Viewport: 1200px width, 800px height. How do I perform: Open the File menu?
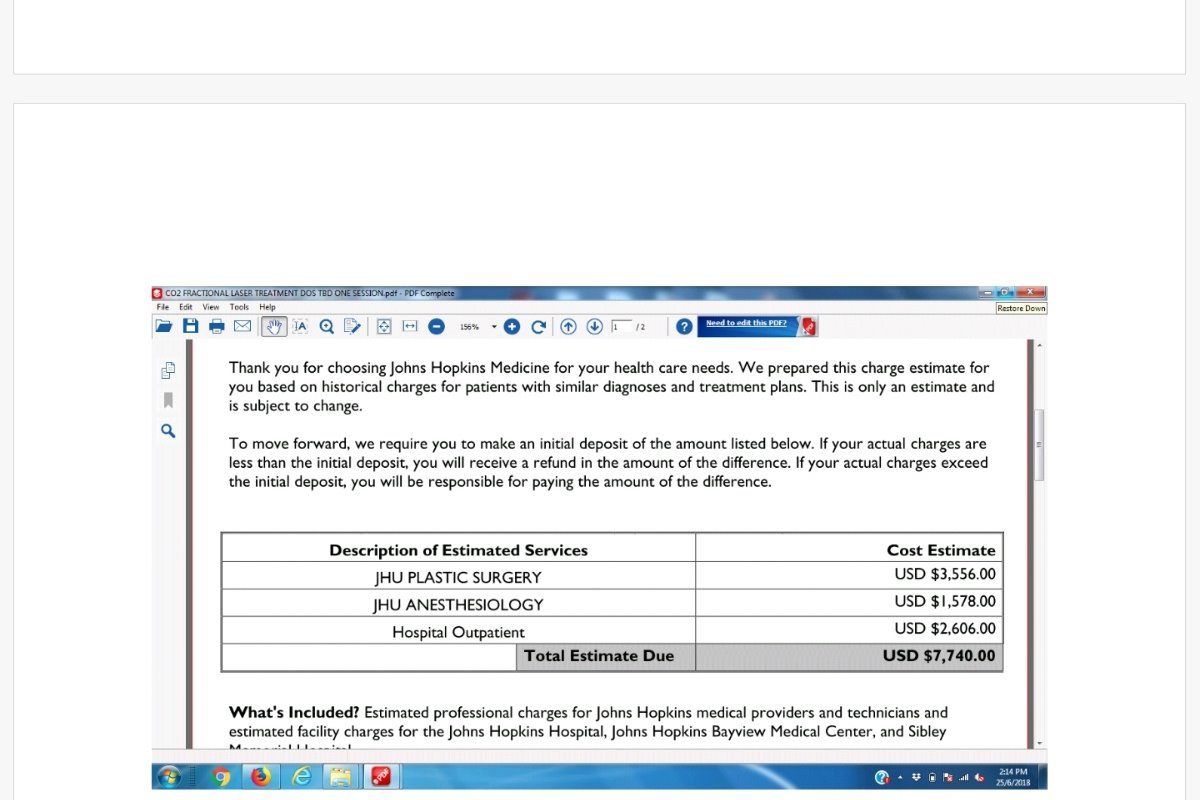162,307
